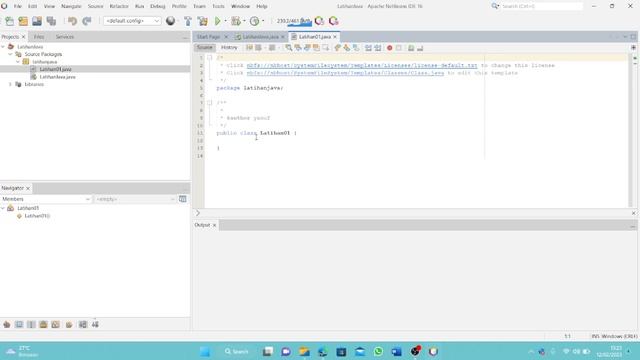
Task: Open the default config dropdown
Action: (x=132, y=21)
